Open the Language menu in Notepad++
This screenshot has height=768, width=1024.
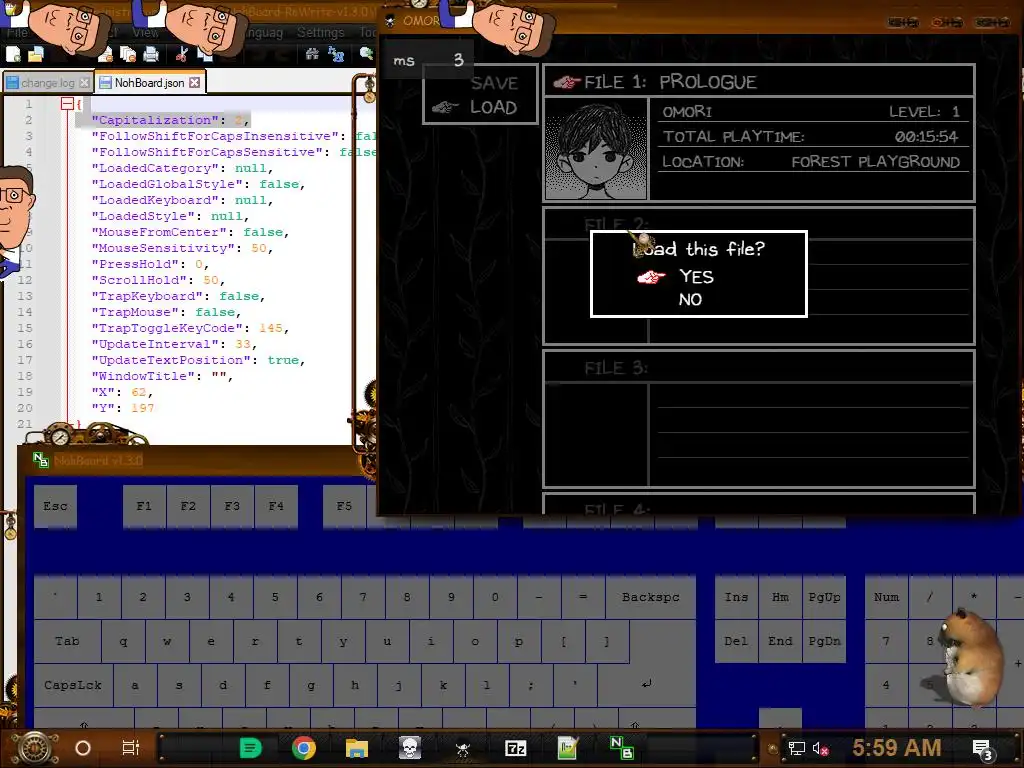[x=263, y=33]
